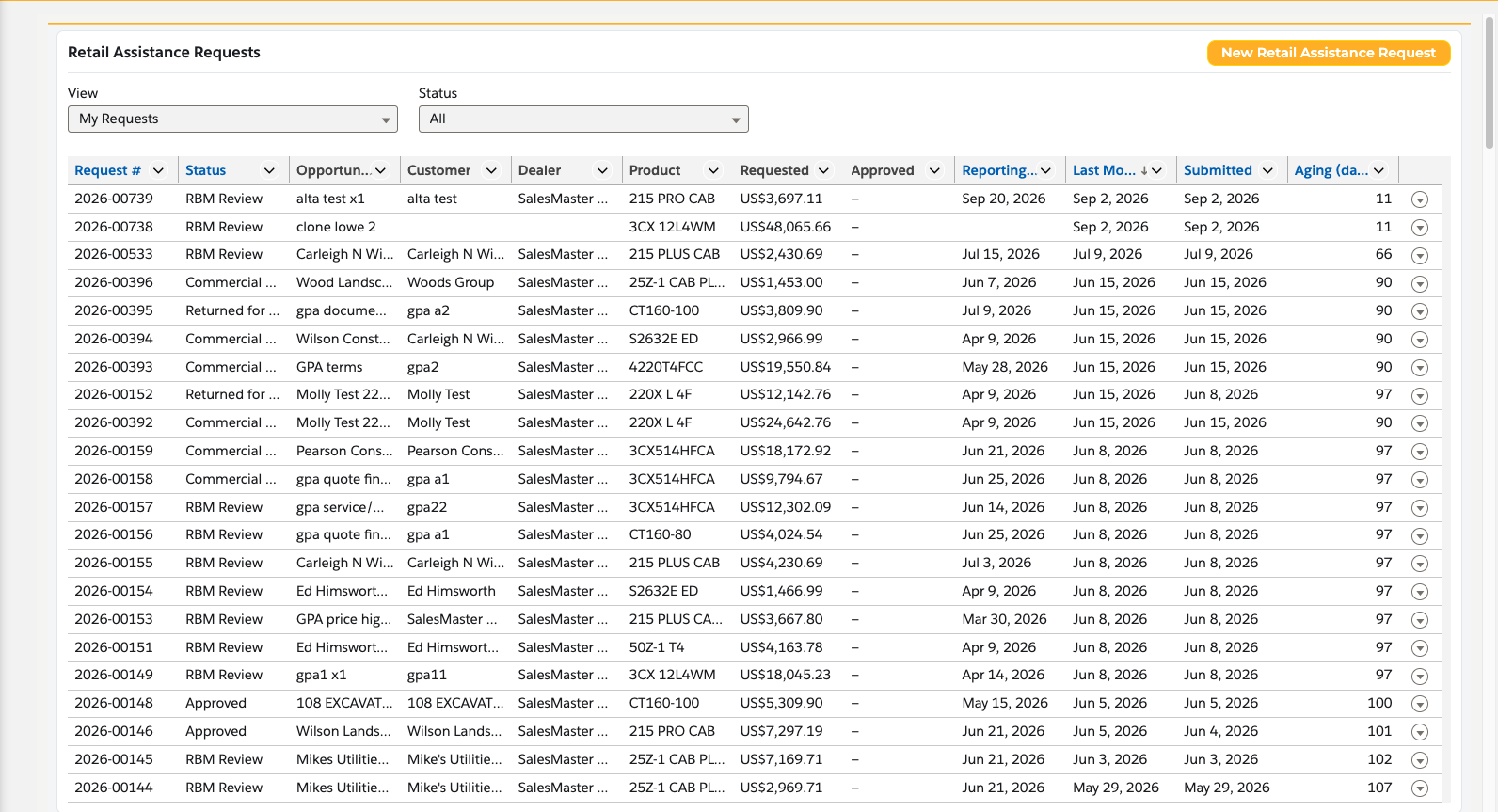Viewport: 1498px width, 812px height.
Task: Click product cell 4220T4FCC
Action: pos(666,367)
